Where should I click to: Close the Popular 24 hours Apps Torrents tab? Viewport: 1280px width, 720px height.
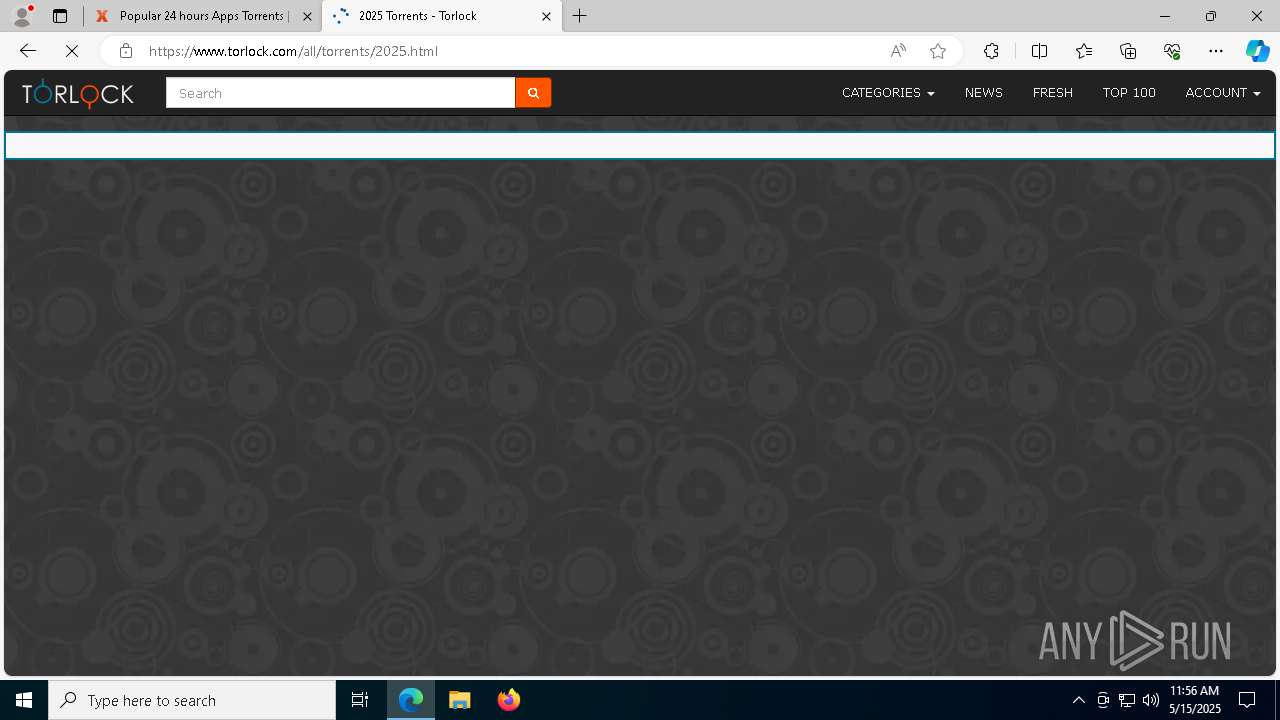pyautogui.click(x=307, y=16)
